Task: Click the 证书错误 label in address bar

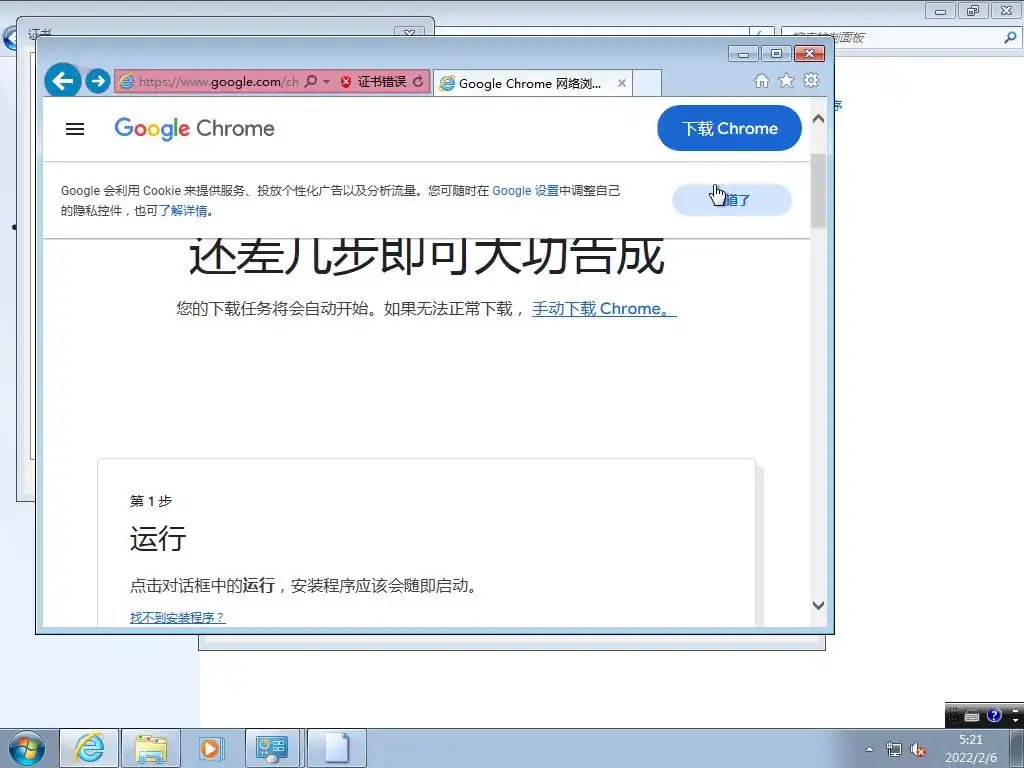Action: coord(382,82)
